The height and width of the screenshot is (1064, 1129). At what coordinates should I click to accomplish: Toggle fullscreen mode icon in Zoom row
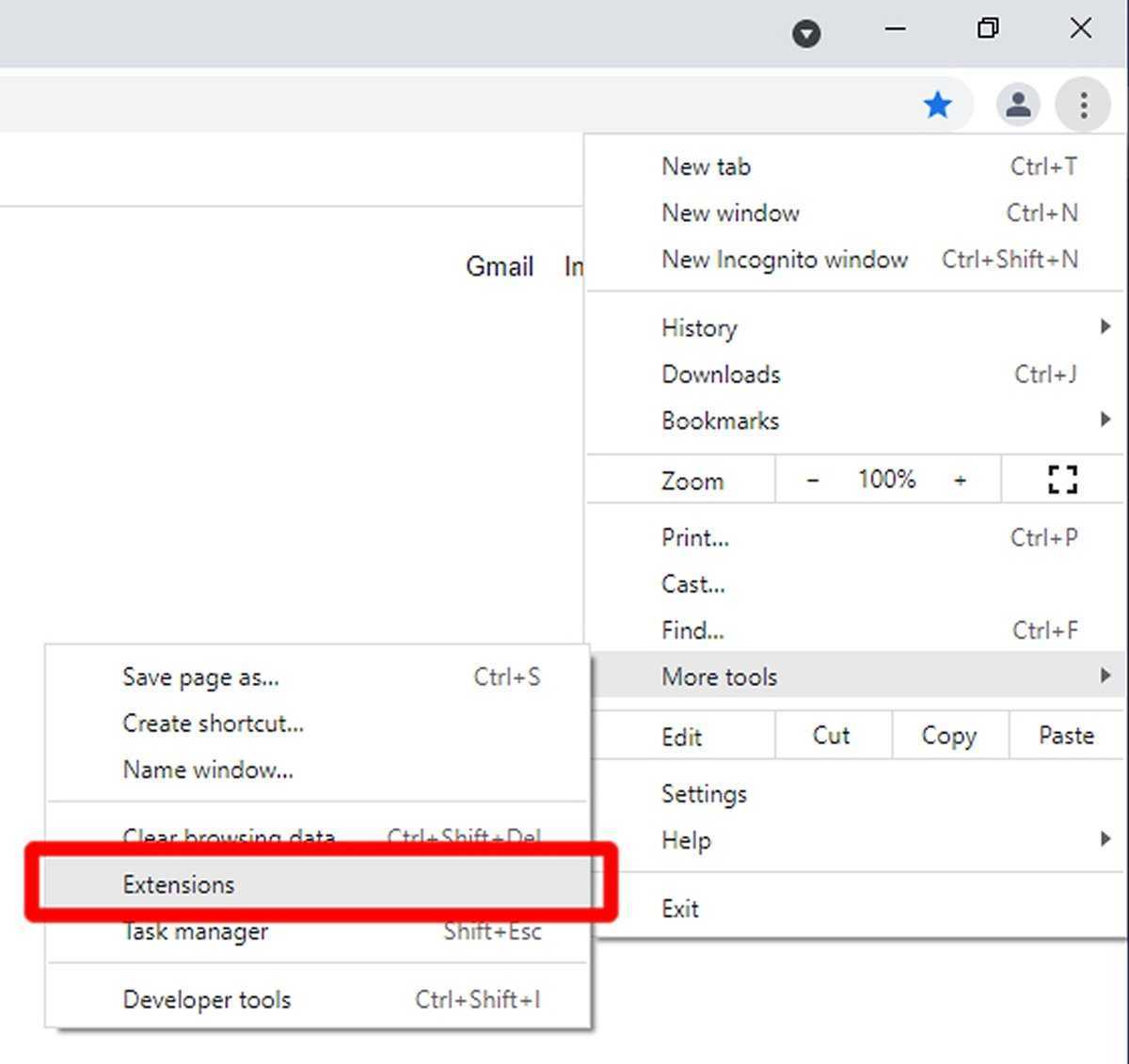[x=1062, y=480]
